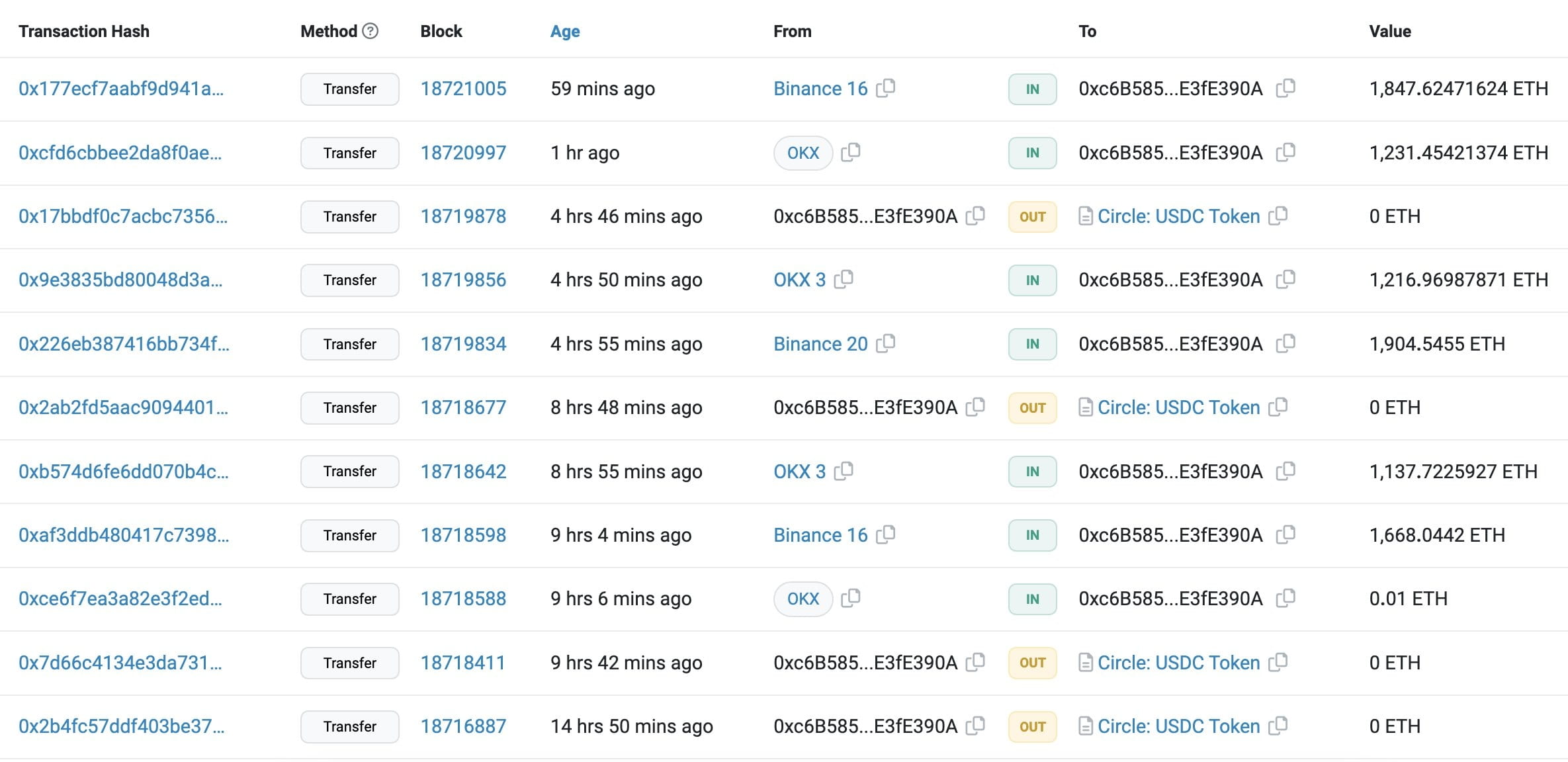Open Circle: USDC Token in the last row
Screen dimensions: 1568x762
(1178, 726)
